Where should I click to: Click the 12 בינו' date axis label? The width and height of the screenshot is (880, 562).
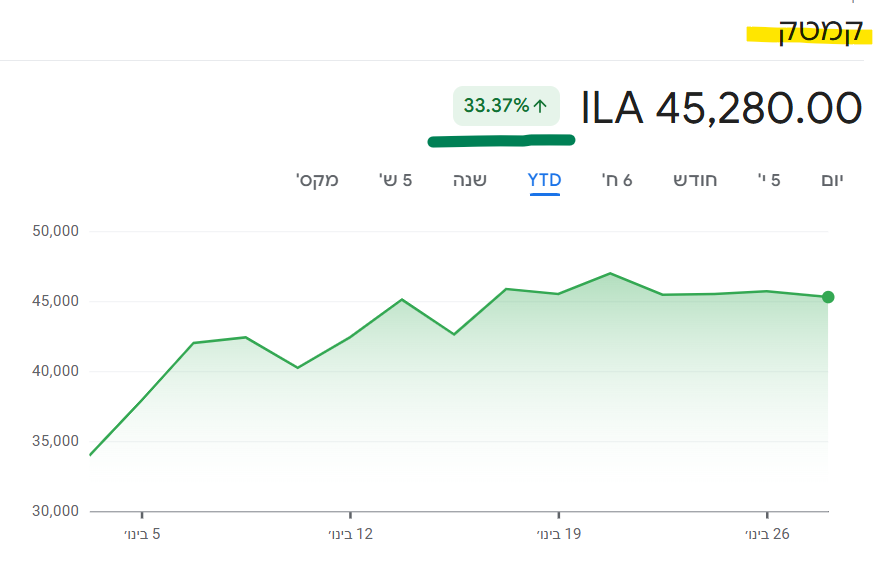point(350,534)
